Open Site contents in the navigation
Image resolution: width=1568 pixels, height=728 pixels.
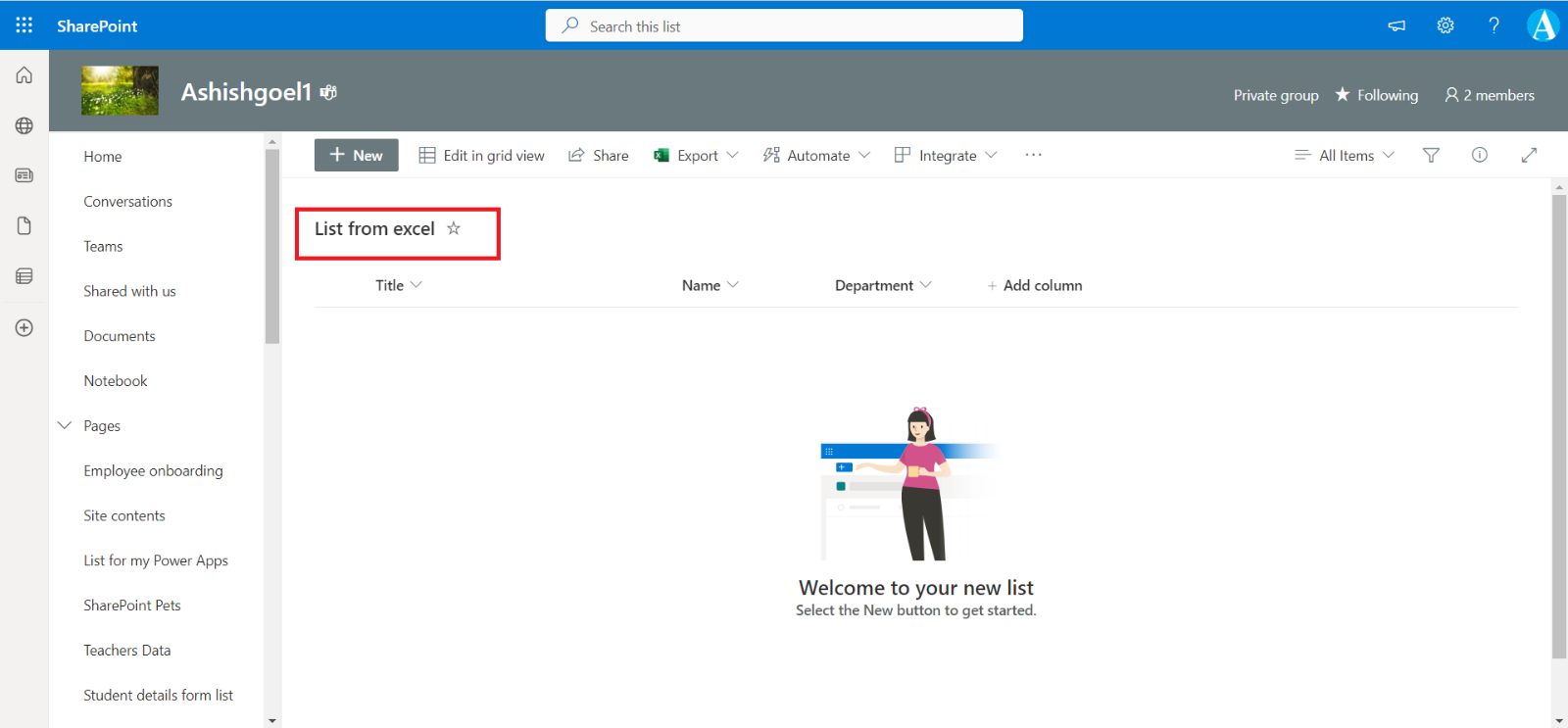[124, 515]
